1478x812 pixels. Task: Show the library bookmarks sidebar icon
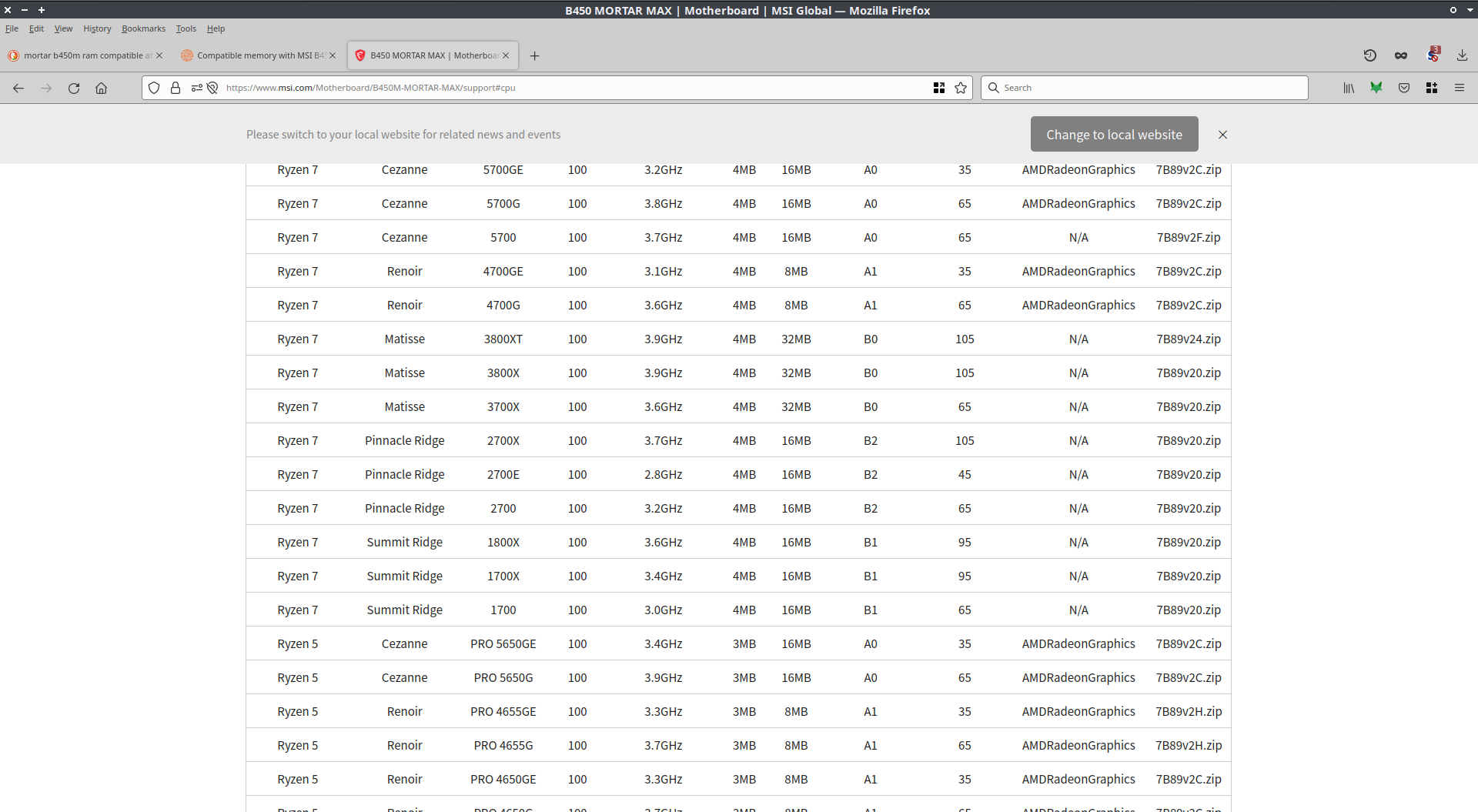pos(1349,88)
